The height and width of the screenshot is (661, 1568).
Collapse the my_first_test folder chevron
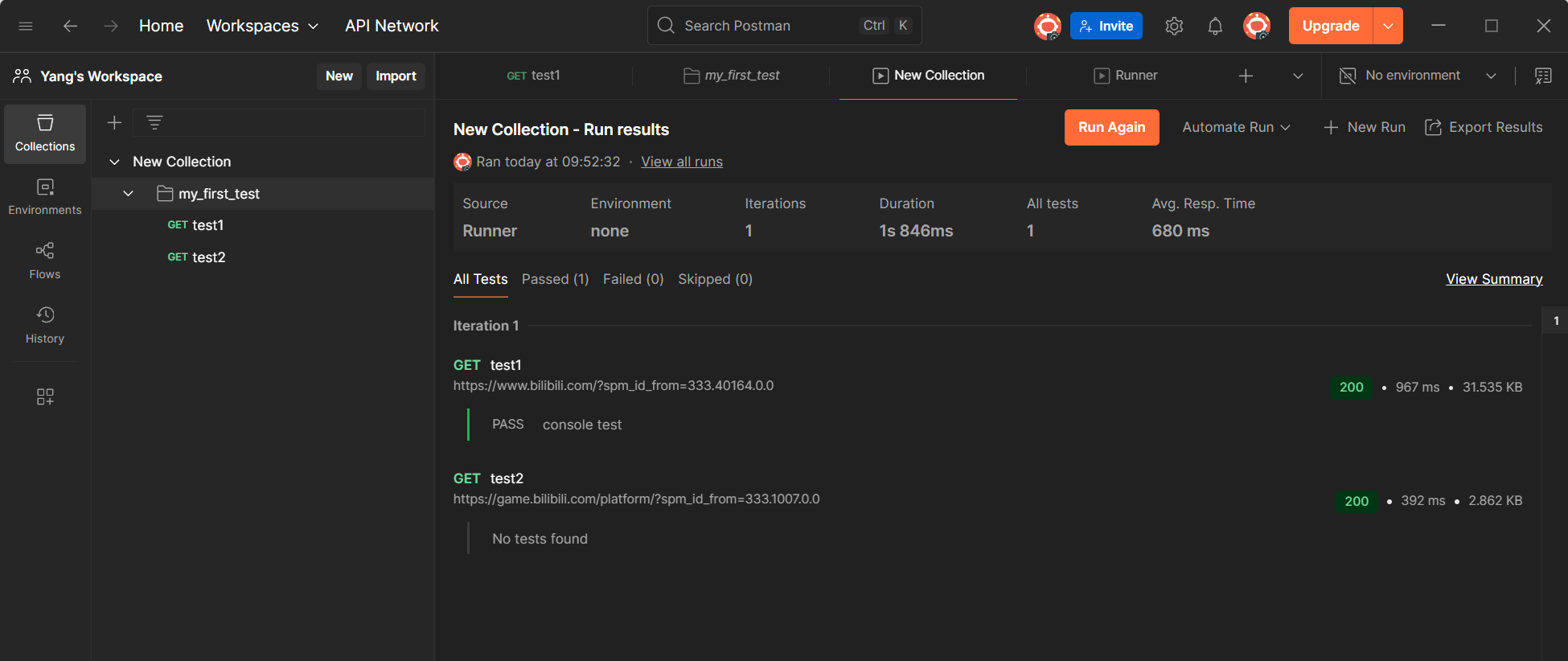[128, 194]
